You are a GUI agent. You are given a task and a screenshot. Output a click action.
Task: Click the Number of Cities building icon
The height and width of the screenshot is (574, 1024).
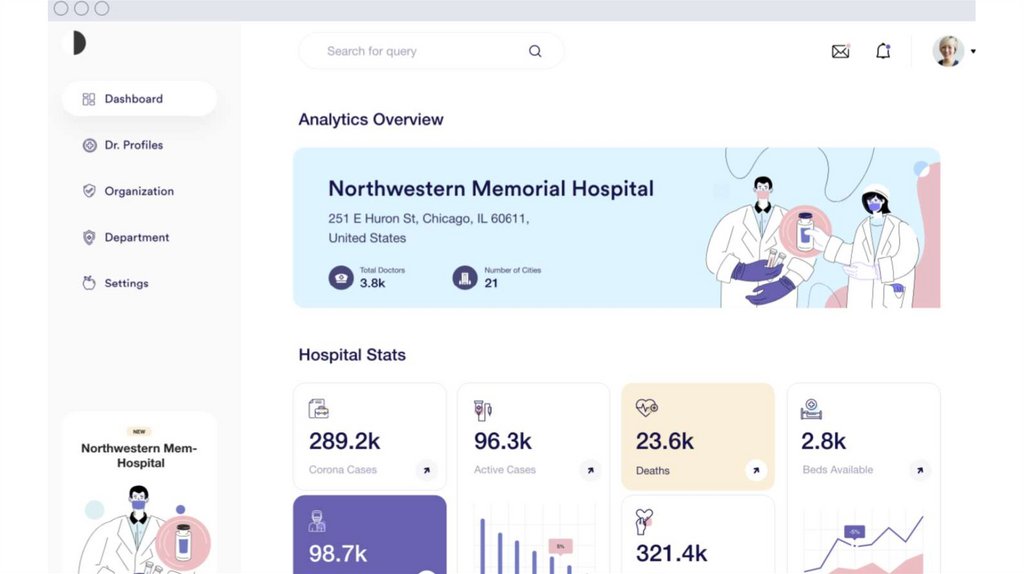464,278
